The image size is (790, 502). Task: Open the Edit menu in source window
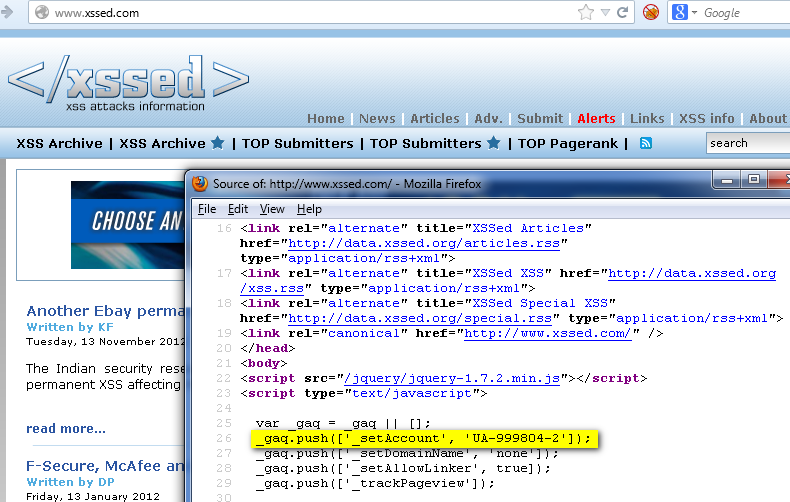tap(238, 209)
